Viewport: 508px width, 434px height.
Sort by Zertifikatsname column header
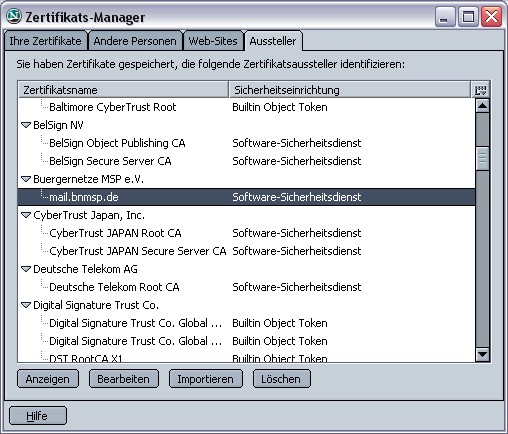pos(123,90)
